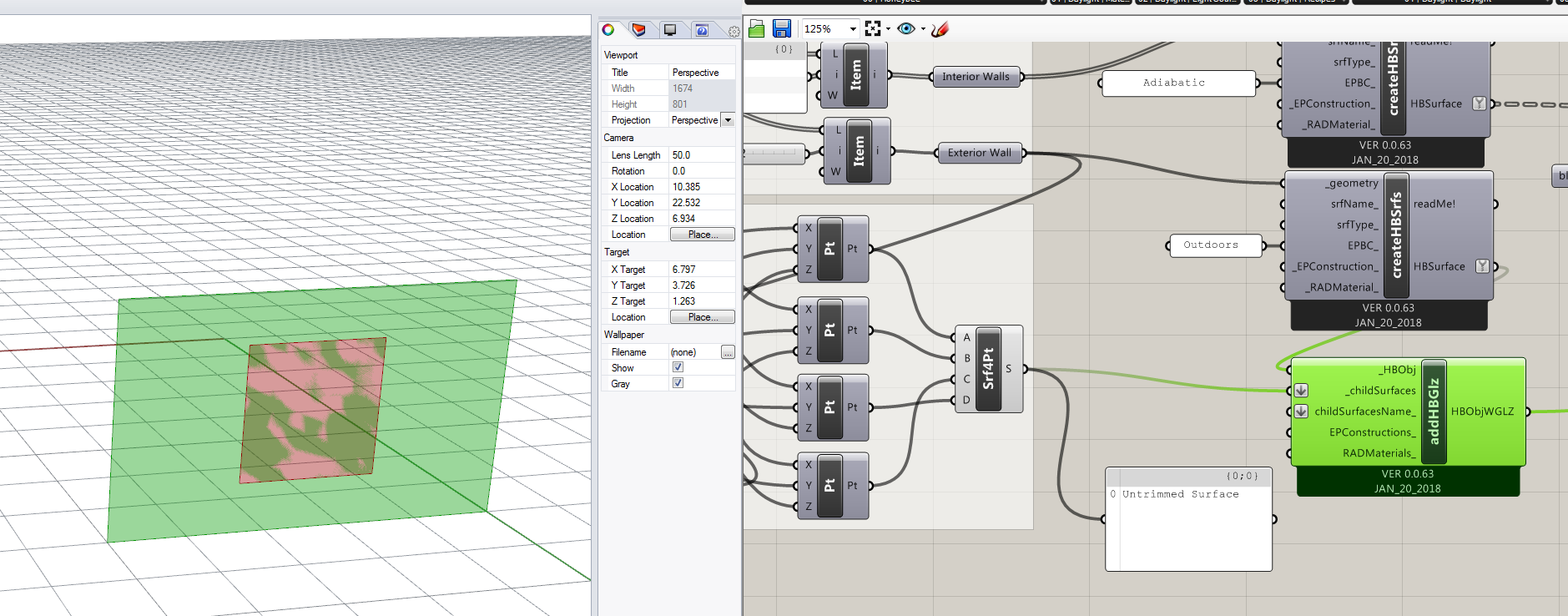Open the Help panel tab icon

702,30
